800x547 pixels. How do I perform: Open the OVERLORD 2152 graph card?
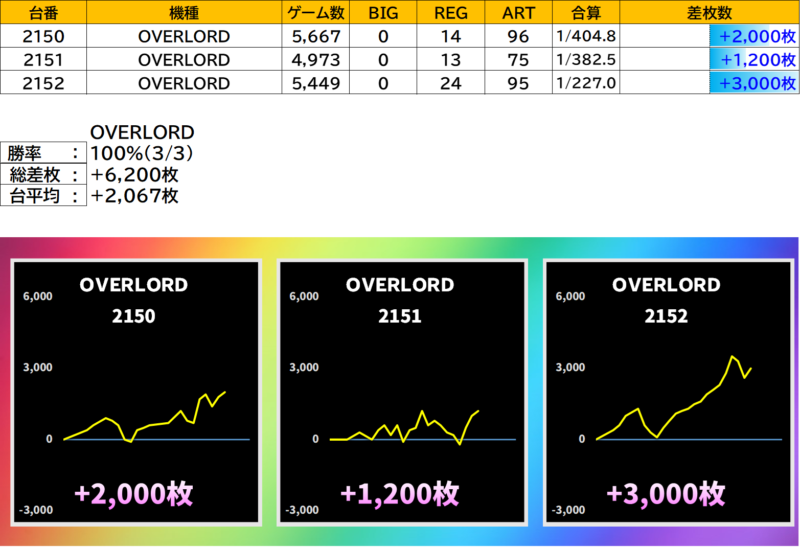click(669, 392)
